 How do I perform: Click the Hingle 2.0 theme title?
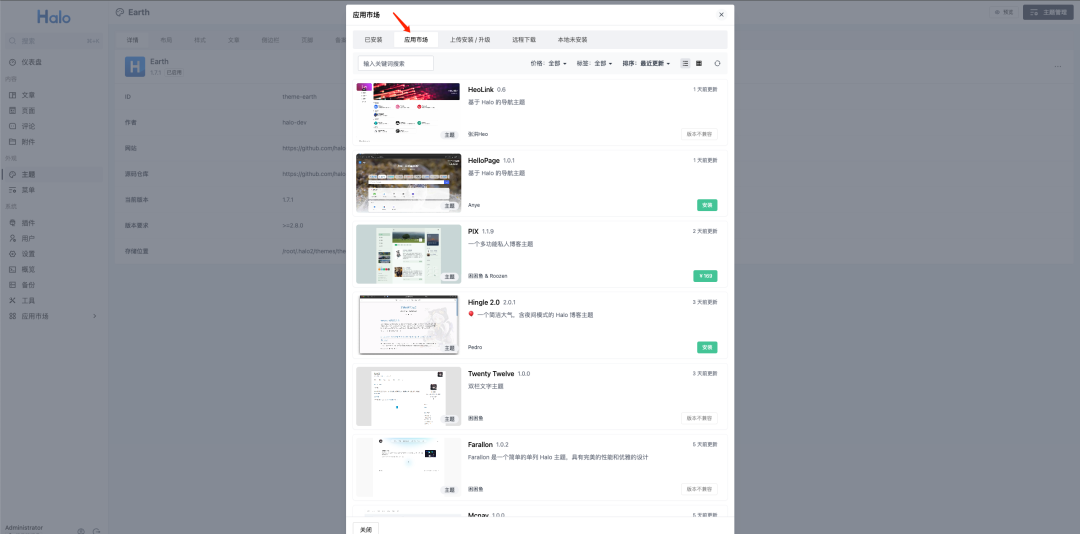tap(484, 302)
